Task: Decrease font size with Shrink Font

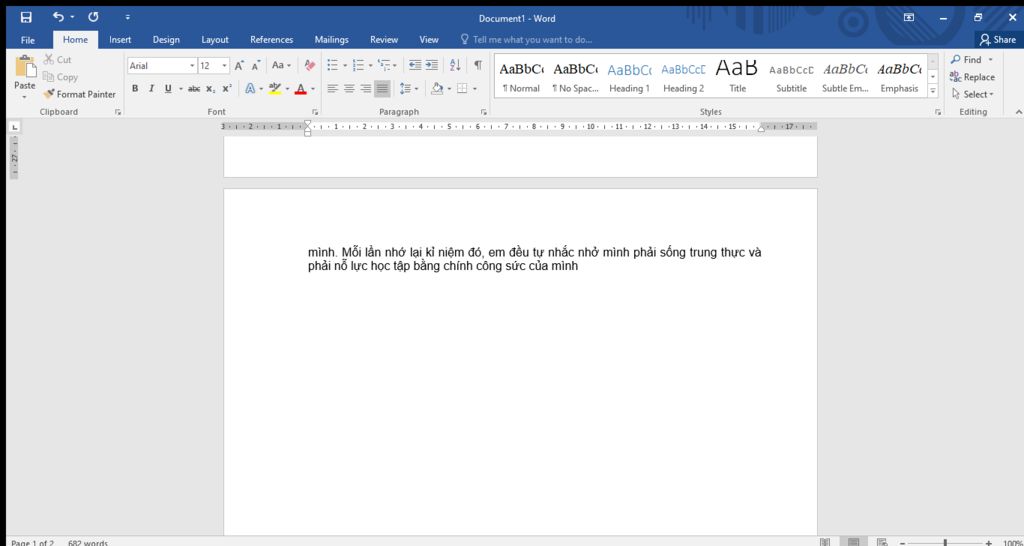Action: coord(256,66)
